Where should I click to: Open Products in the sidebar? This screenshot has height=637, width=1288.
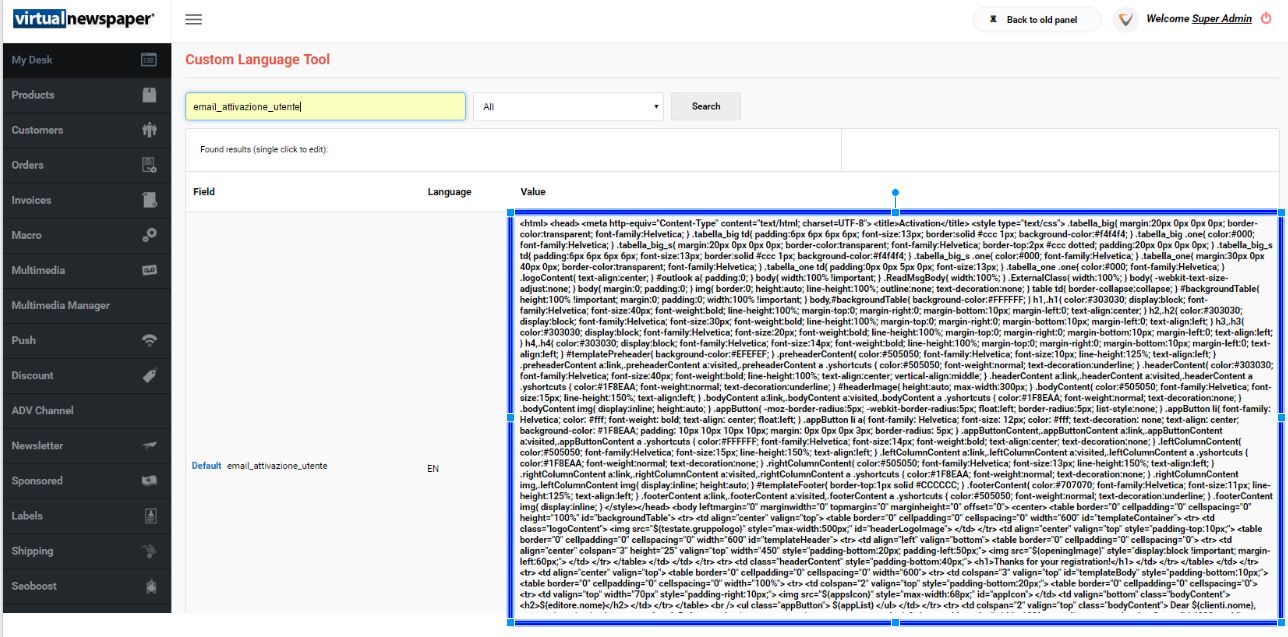click(x=33, y=95)
